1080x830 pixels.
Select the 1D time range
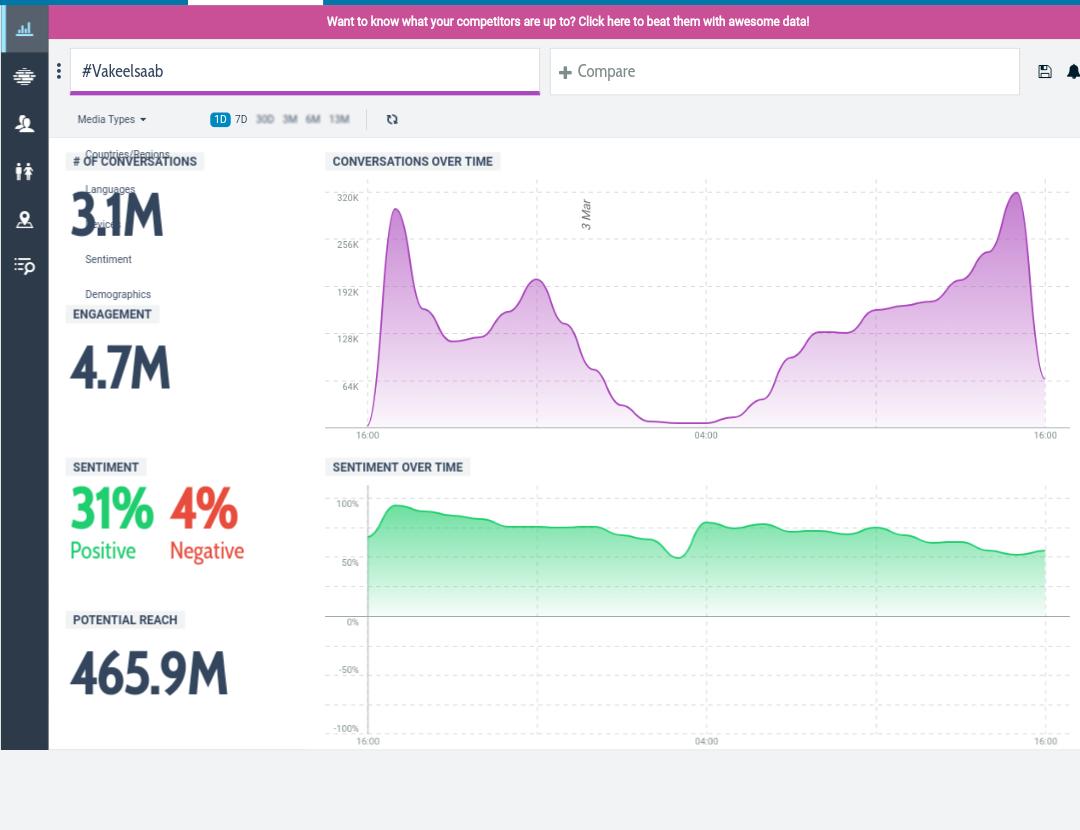(x=220, y=119)
